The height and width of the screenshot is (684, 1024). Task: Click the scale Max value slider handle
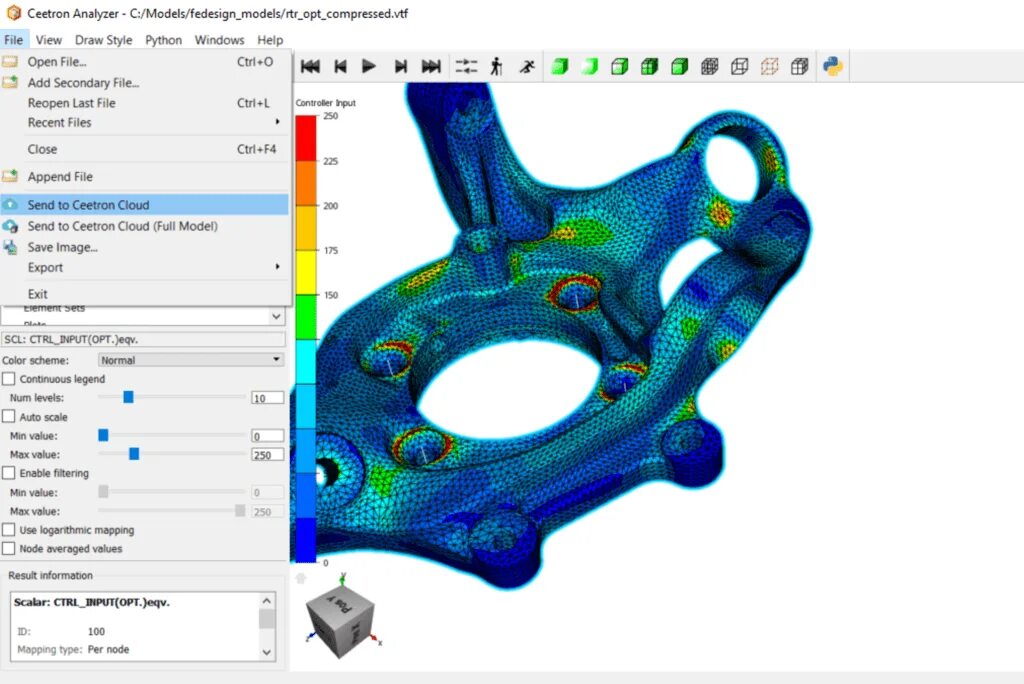(134, 454)
